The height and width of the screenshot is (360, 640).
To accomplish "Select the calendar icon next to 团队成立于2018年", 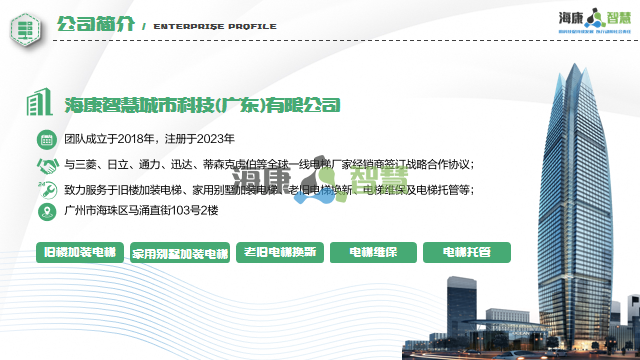I will 47,140.
